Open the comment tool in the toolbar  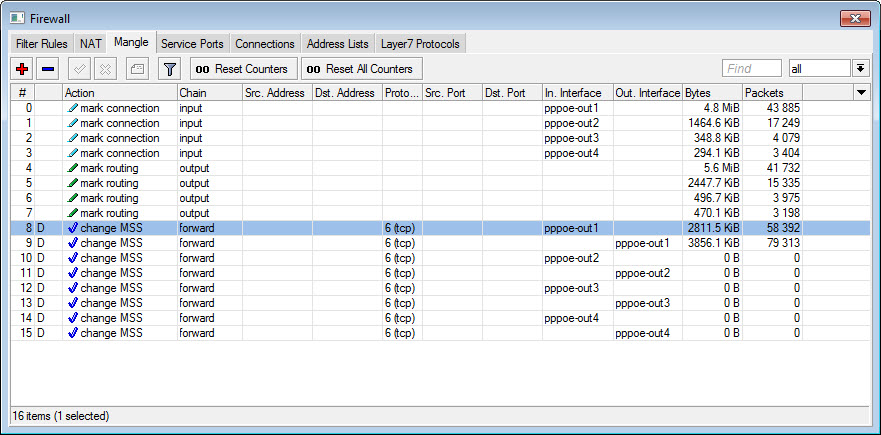[x=137, y=69]
